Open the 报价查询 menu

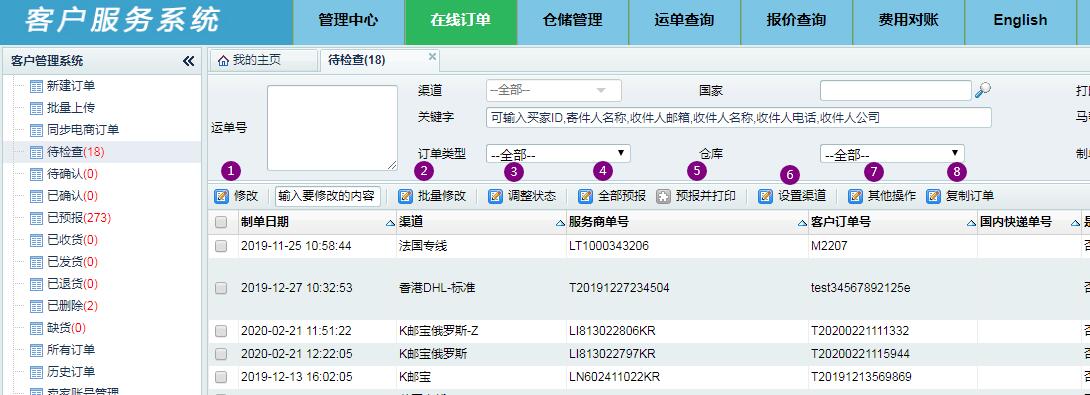[797, 21]
